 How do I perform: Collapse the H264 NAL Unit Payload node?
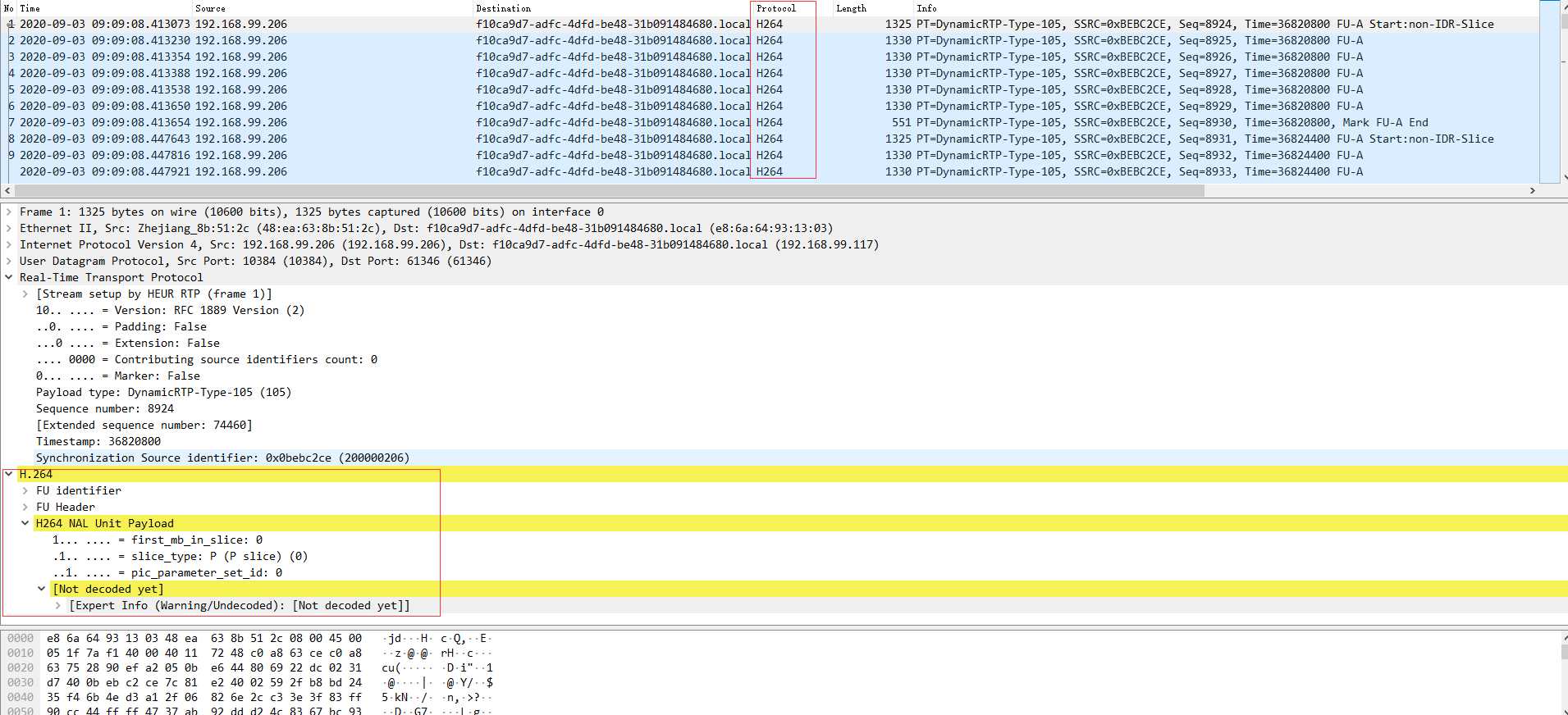(x=25, y=523)
